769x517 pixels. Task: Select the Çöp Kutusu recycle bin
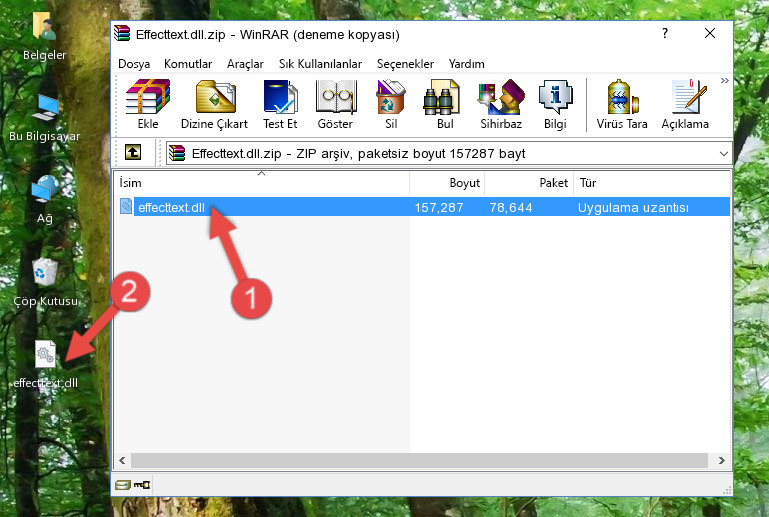(x=45, y=283)
